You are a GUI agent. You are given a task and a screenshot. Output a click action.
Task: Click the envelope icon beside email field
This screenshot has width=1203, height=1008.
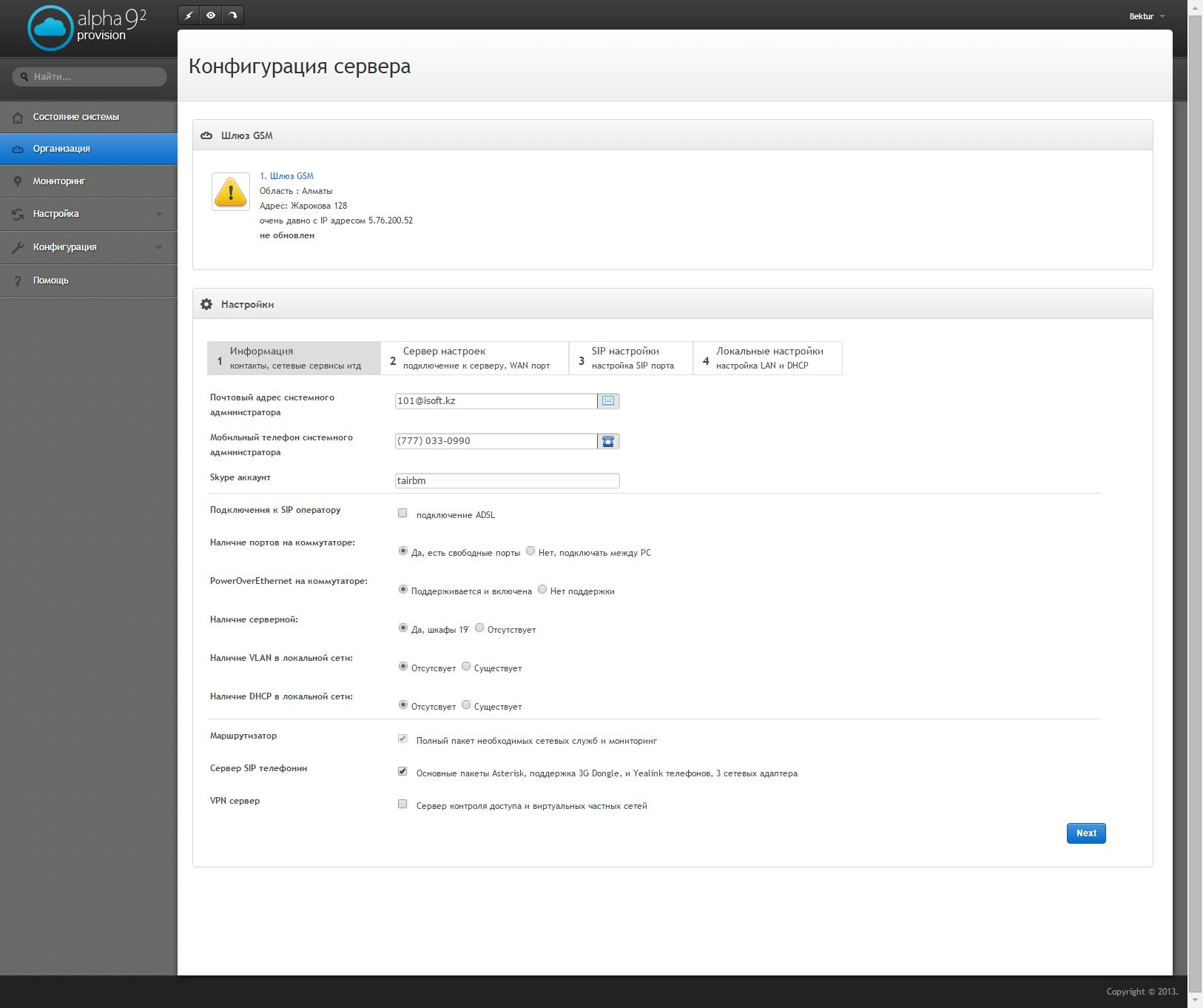coord(608,401)
